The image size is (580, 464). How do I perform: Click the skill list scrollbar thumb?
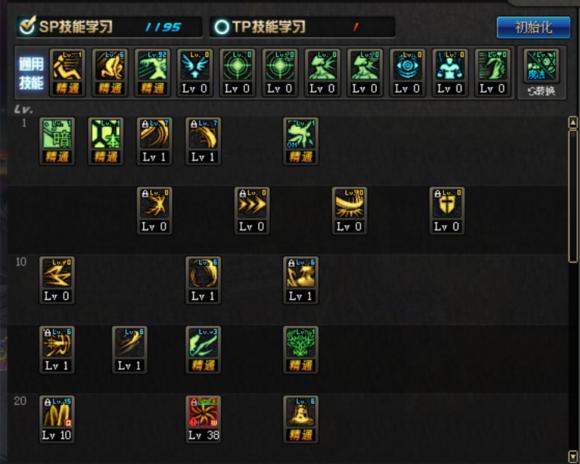click(x=573, y=196)
